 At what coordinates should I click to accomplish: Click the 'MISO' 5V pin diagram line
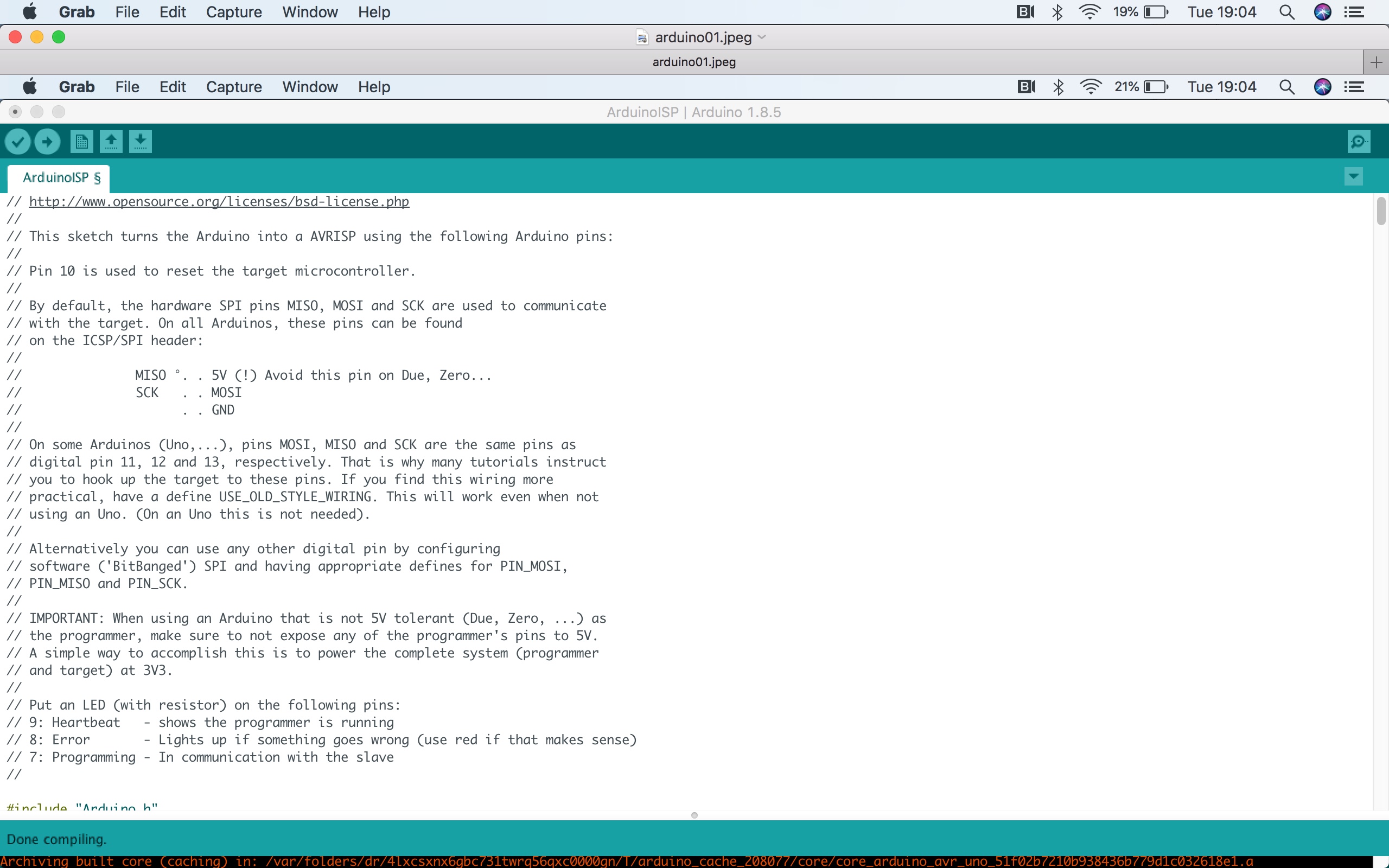(x=249, y=375)
